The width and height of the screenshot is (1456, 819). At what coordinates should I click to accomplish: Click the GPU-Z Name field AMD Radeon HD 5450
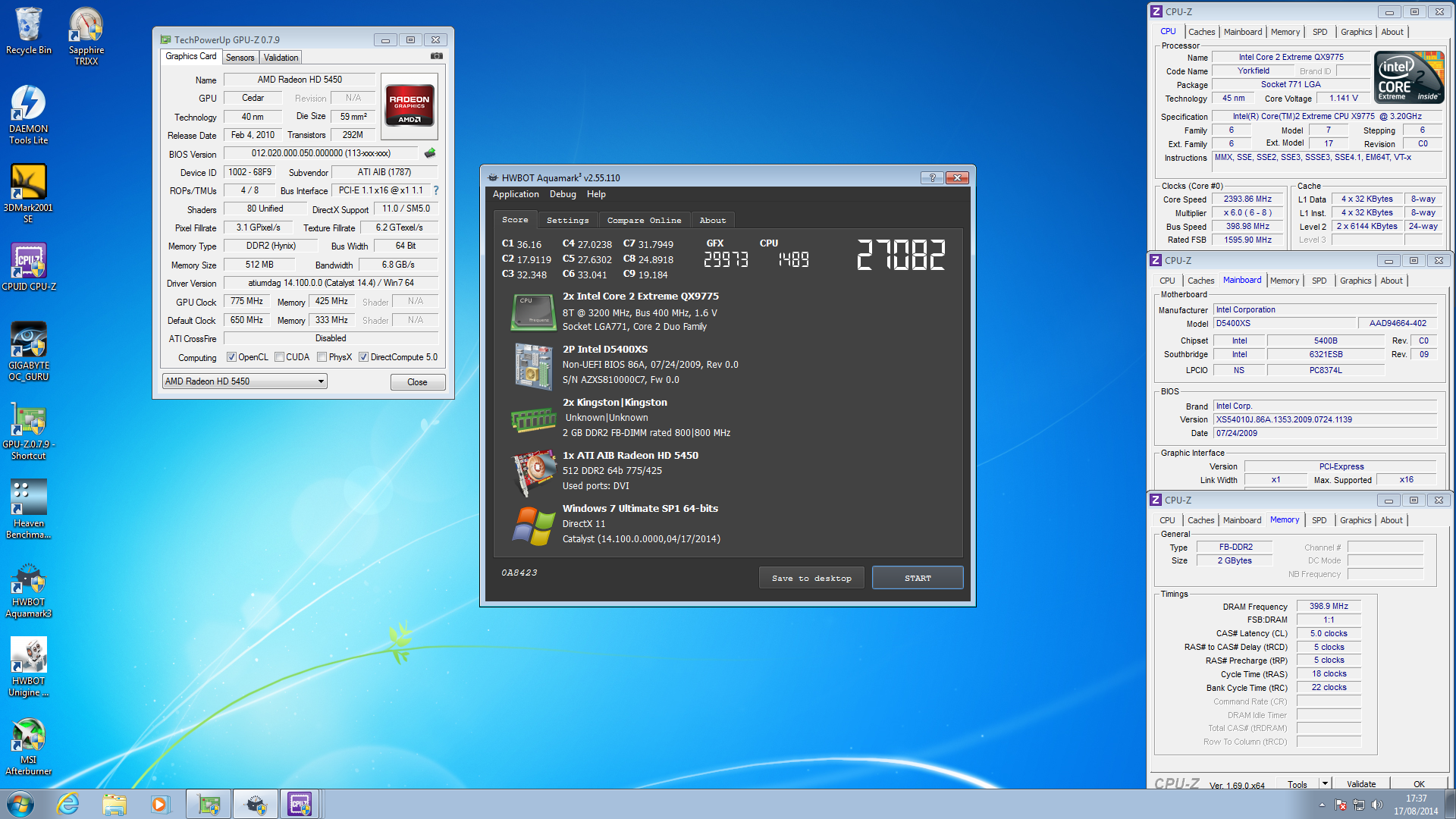[x=300, y=80]
